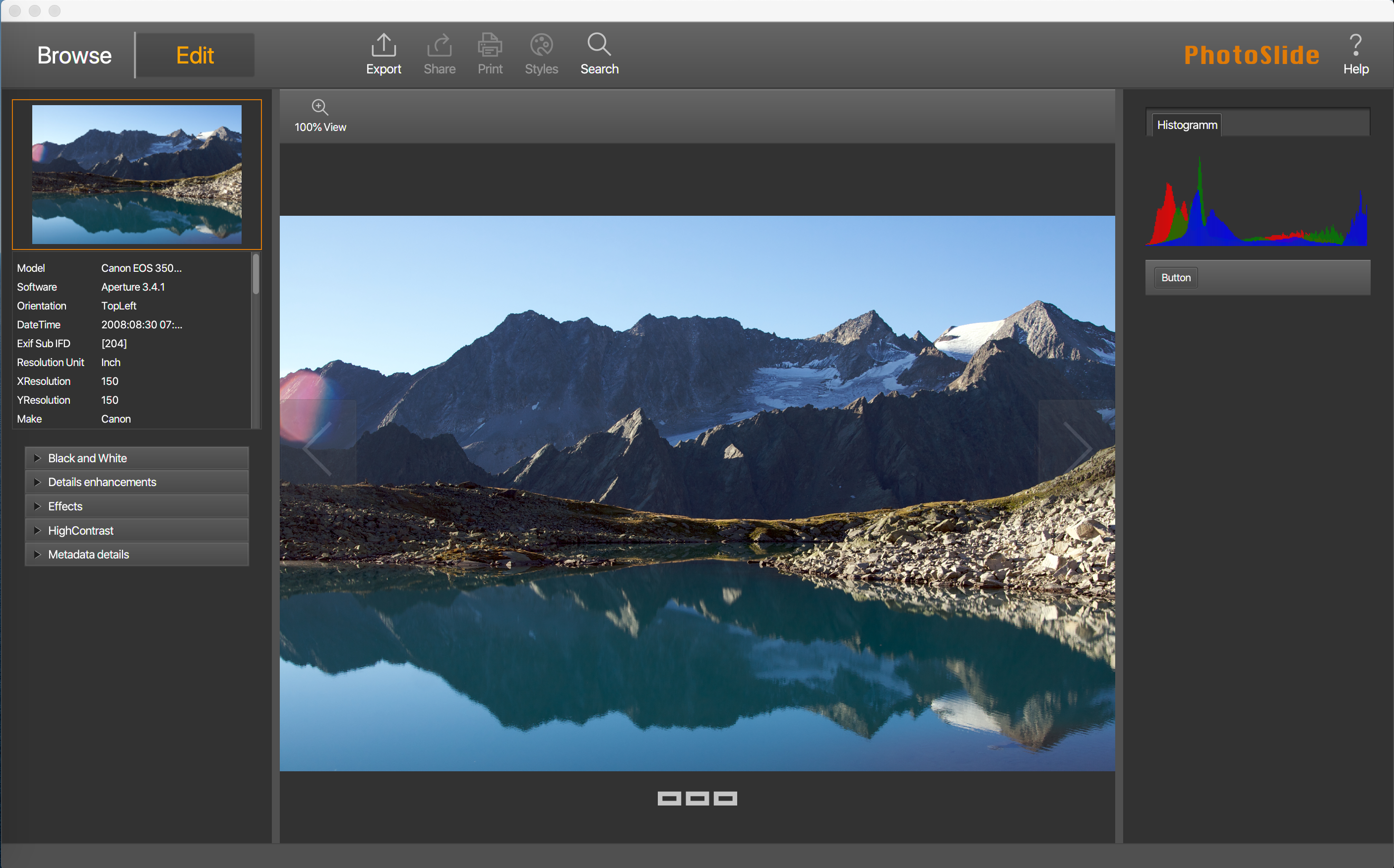Switch to the Browse tab
Screen dimensions: 1394x868
click(74, 53)
